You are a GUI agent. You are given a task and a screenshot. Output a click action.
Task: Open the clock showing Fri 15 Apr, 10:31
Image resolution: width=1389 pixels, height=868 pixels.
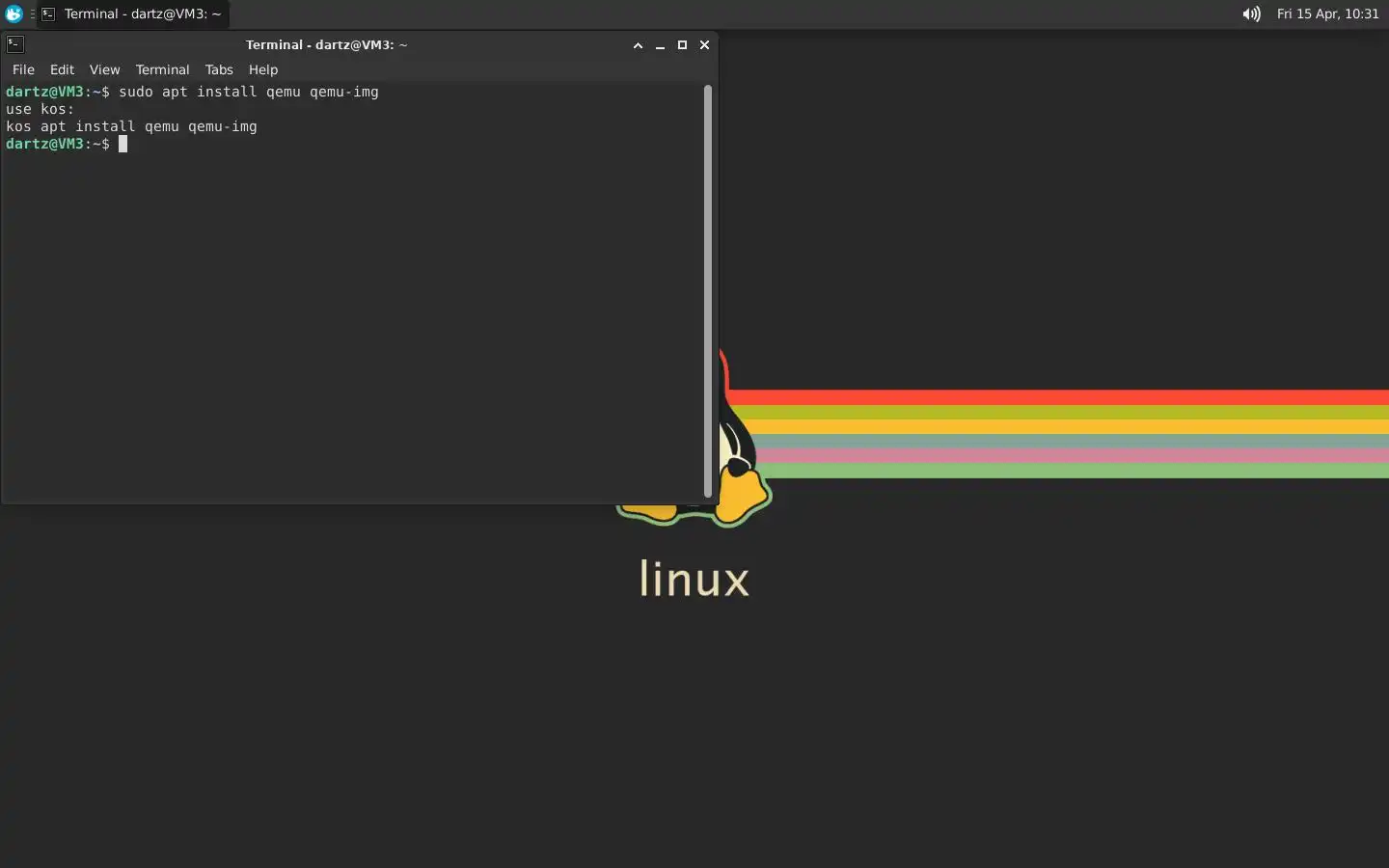click(1327, 14)
